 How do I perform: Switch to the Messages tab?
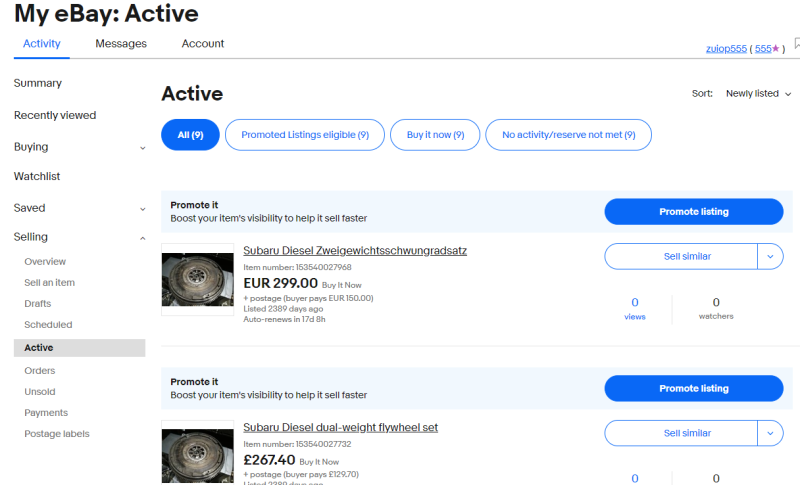121,44
